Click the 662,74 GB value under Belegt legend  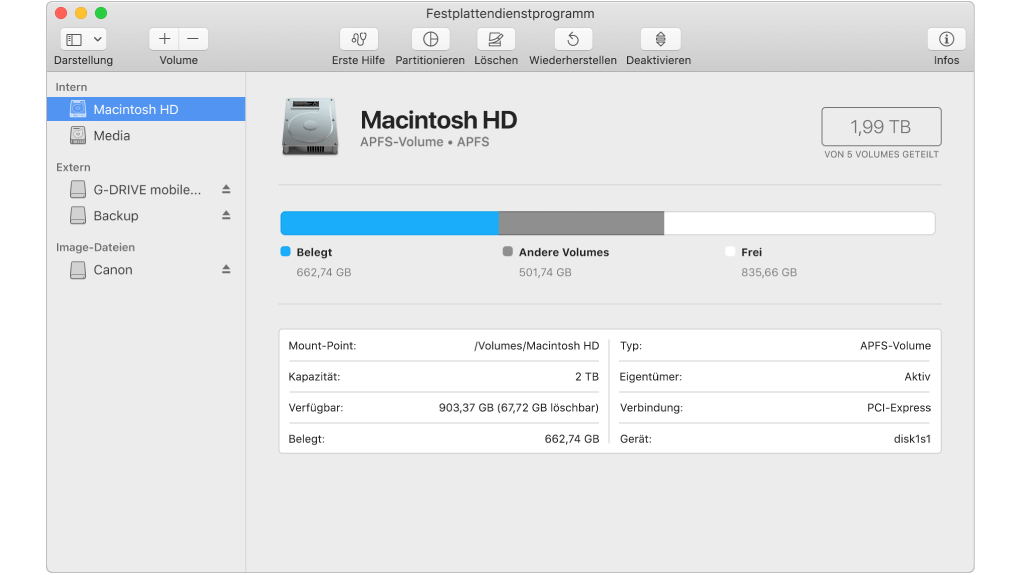coord(324,272)
